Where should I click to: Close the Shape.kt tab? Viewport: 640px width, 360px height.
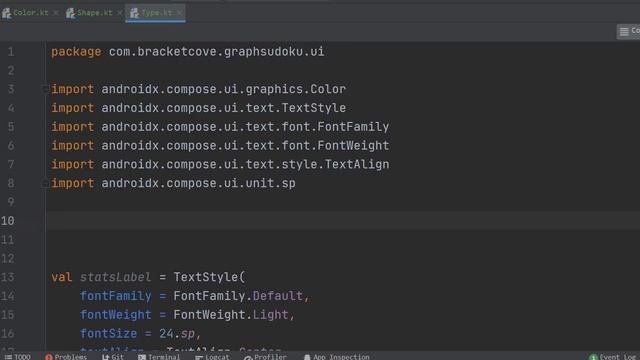pyautogui.click(x=120, y=13)
